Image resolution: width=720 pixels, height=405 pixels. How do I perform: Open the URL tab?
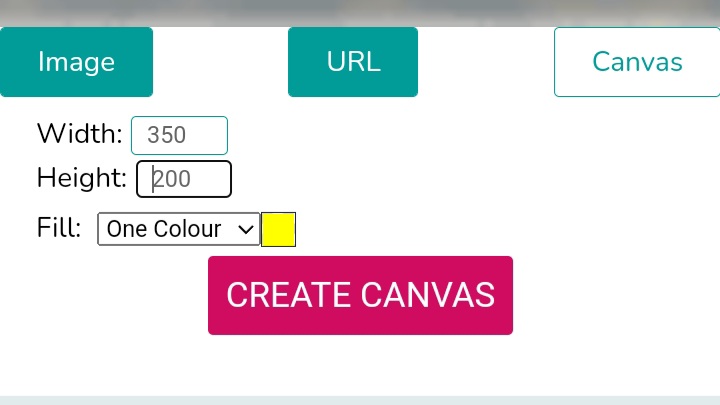click(x=353, y=62)
